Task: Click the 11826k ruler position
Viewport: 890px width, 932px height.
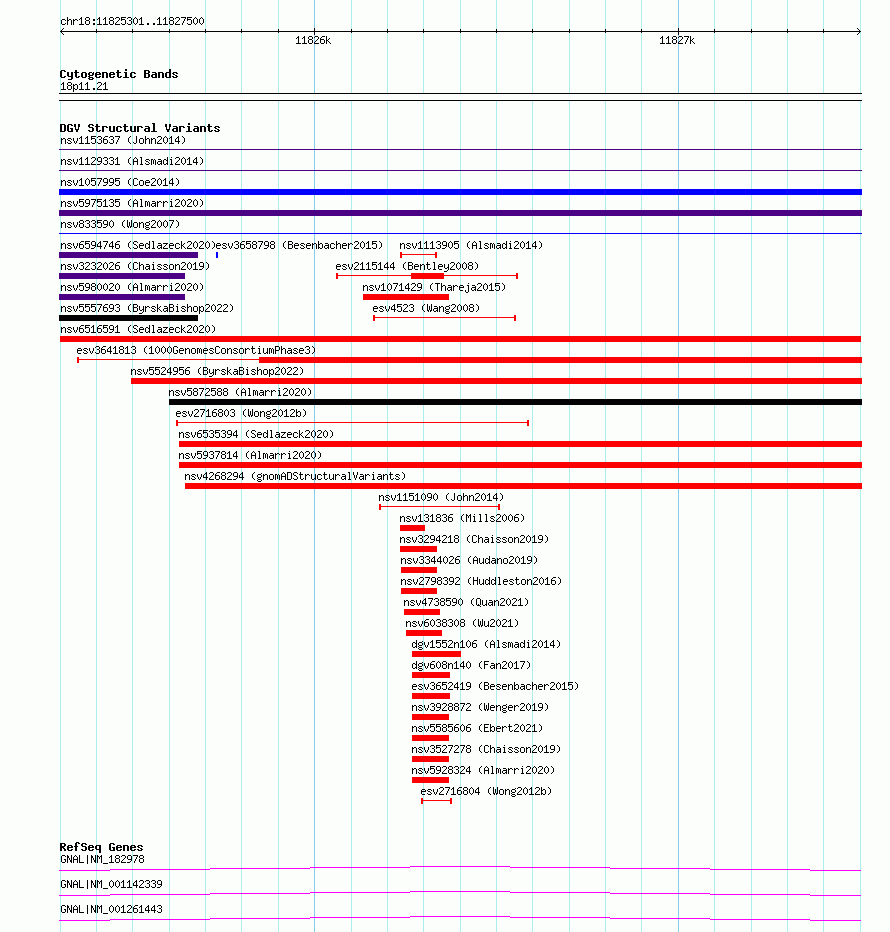Action: [313, 40]
